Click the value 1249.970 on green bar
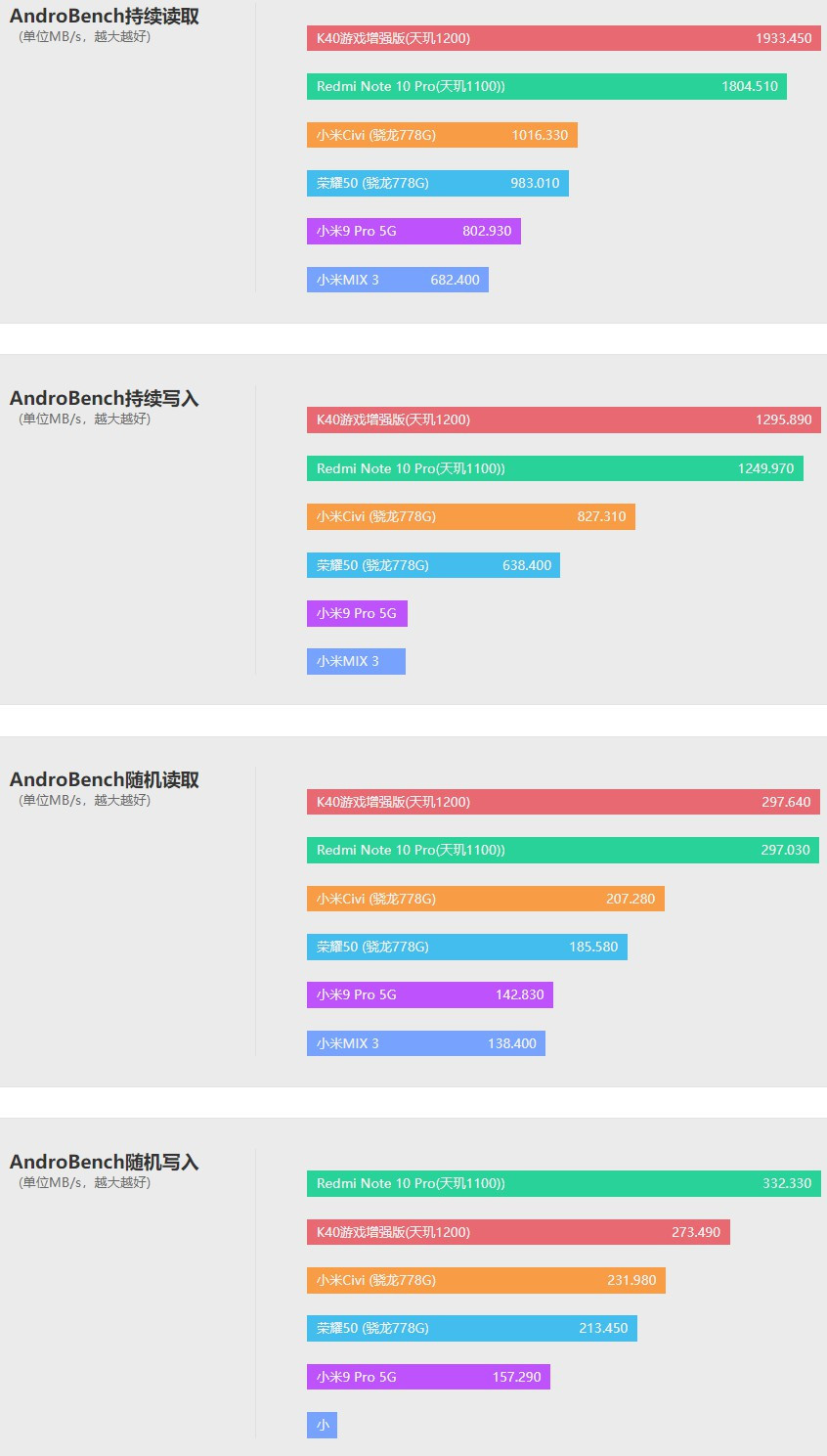Viewport: 827px width, 1456px height. click(766, 468)
